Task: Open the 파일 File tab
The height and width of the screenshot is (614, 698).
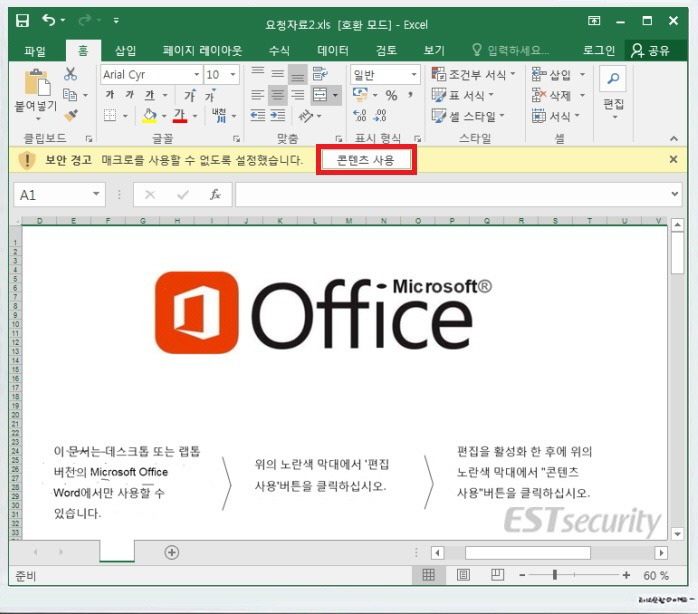Action: point(35,51)
